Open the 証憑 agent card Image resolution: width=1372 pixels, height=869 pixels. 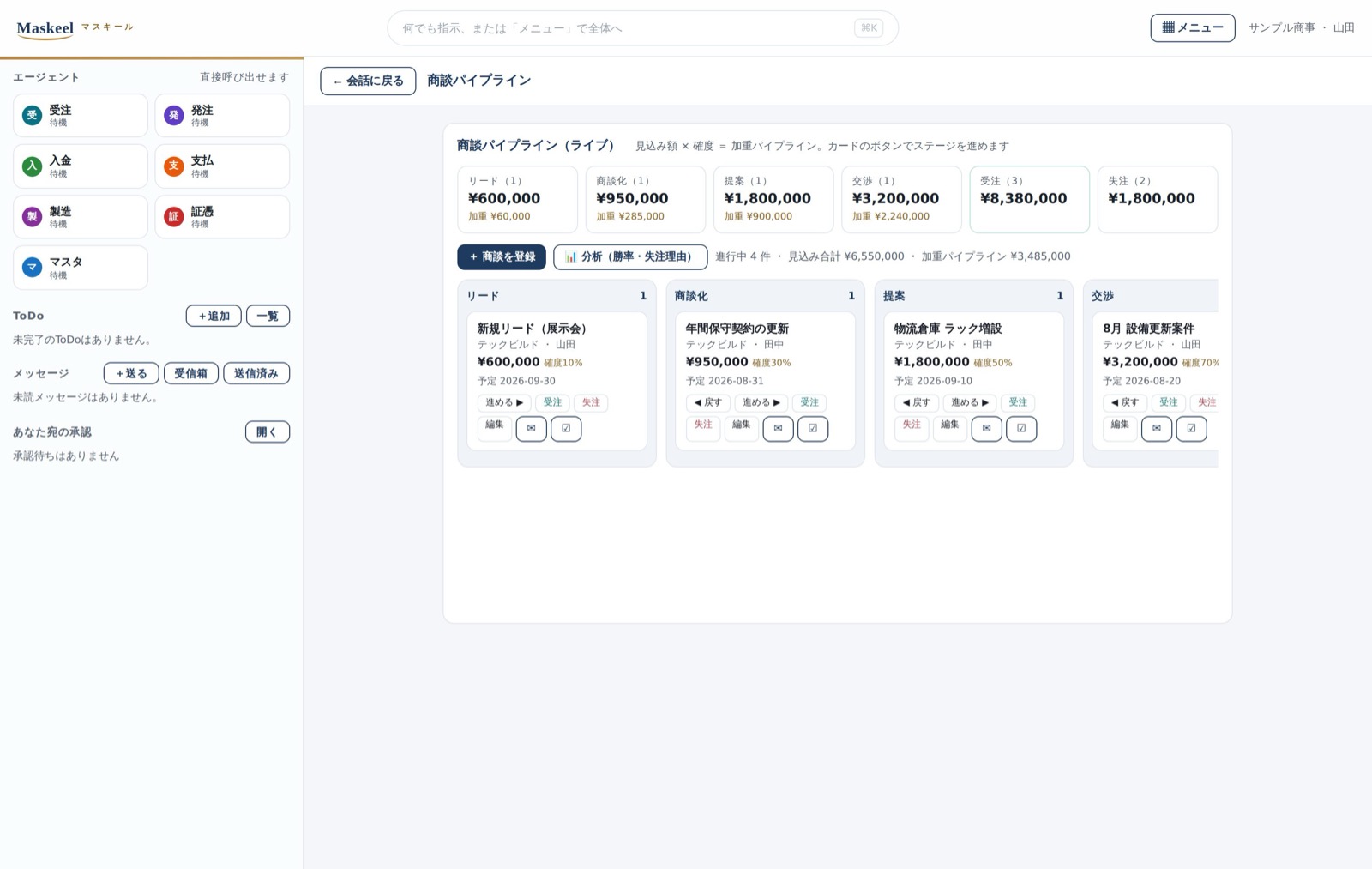[x=222, y=217]
